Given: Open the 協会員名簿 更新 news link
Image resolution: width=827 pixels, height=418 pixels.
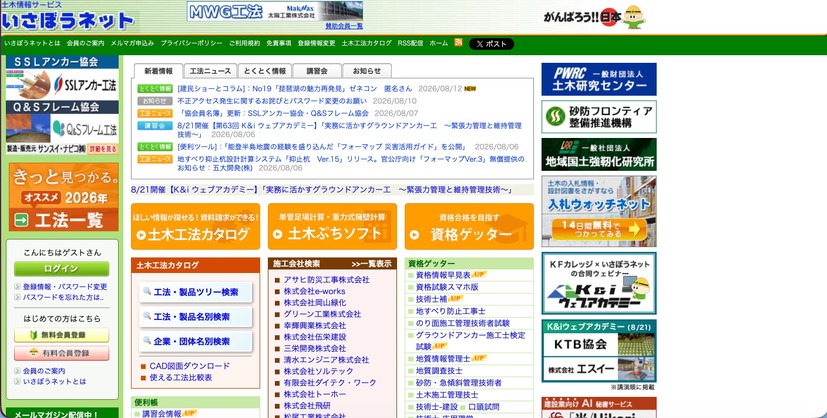Looking at the screenshot, I should point(273,113).
